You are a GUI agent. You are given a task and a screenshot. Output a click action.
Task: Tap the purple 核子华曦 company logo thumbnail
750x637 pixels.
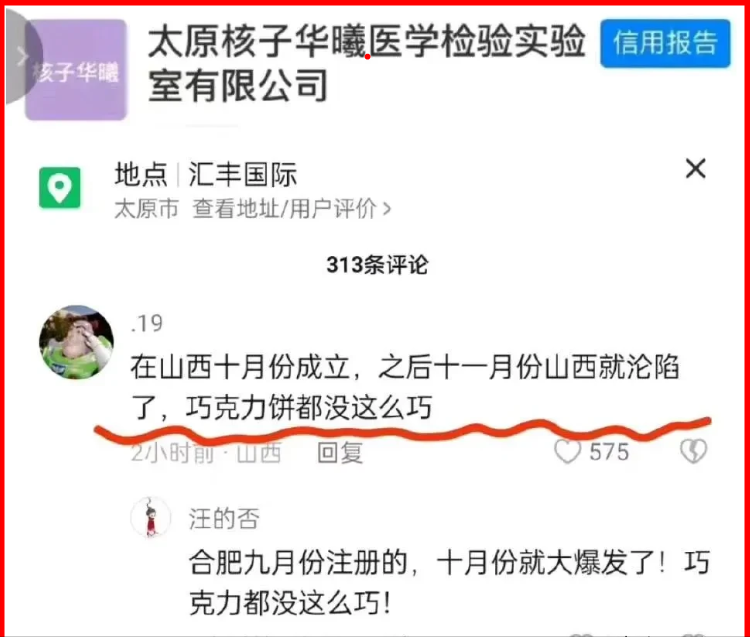click(x=76, y=70)
